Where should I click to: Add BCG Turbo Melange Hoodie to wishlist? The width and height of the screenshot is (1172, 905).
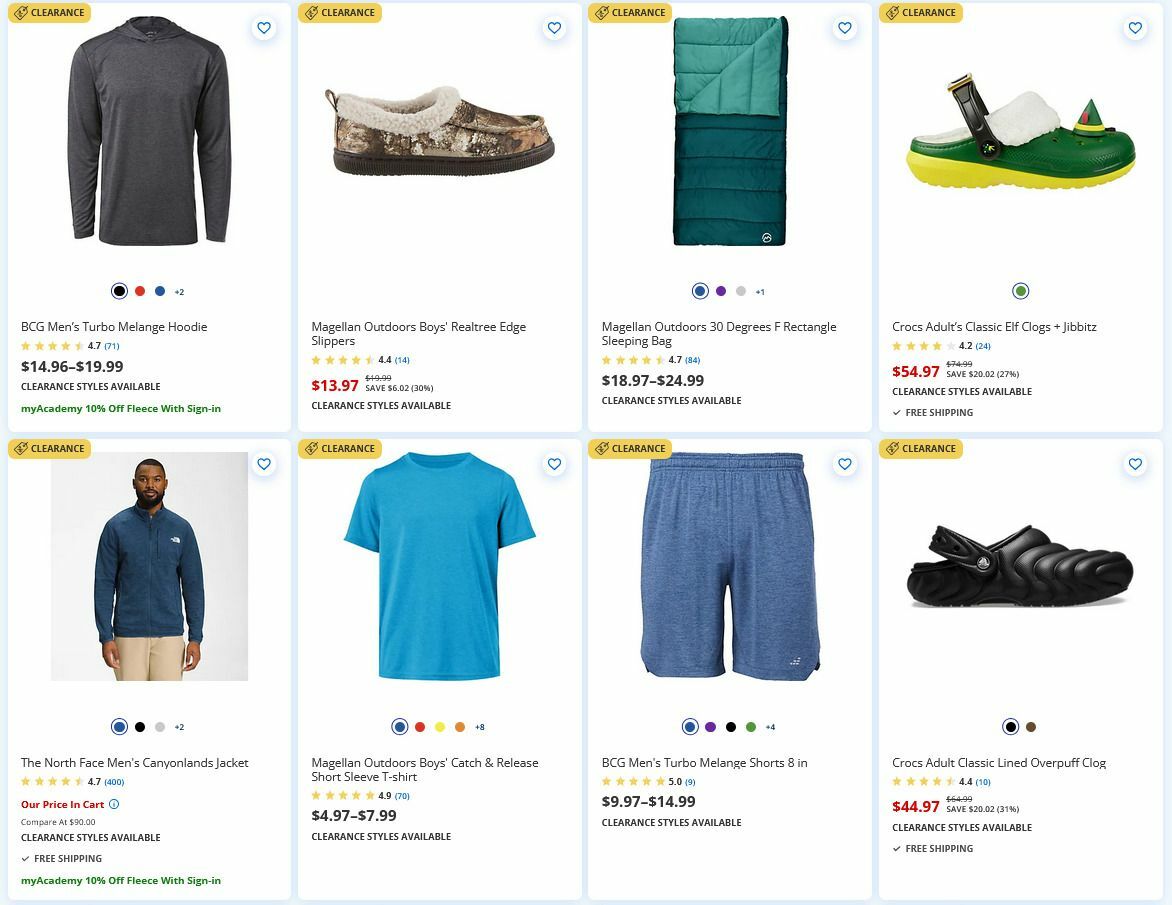point(264,29)
